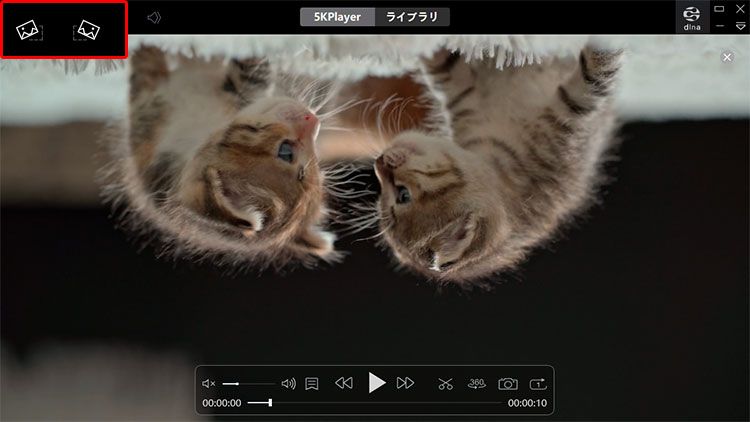Click the elapsed time 00:00:00
The width and height of the screenshot is (750, 422).
point(221,403)
